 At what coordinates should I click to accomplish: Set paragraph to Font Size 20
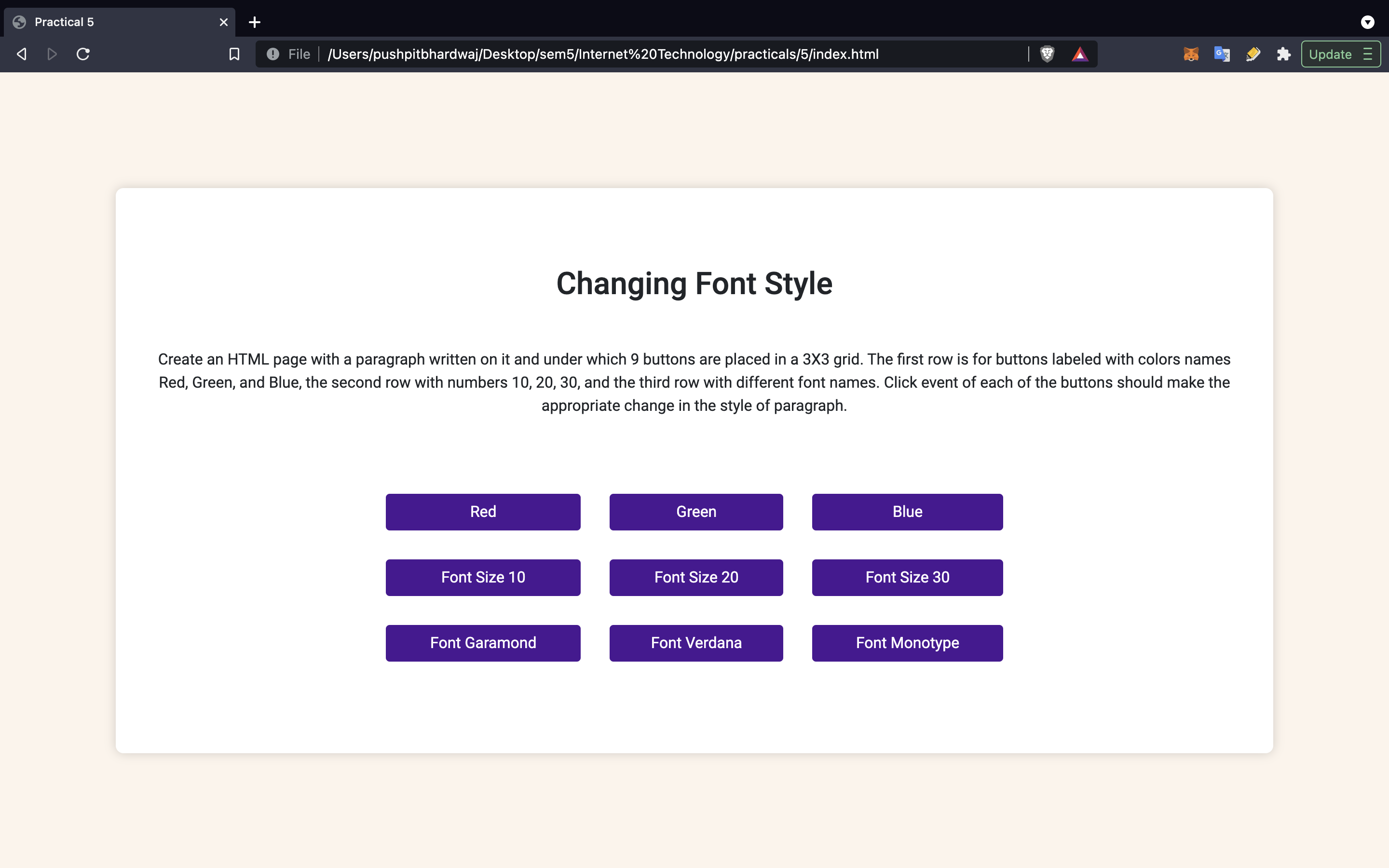[x=695, y=577]
